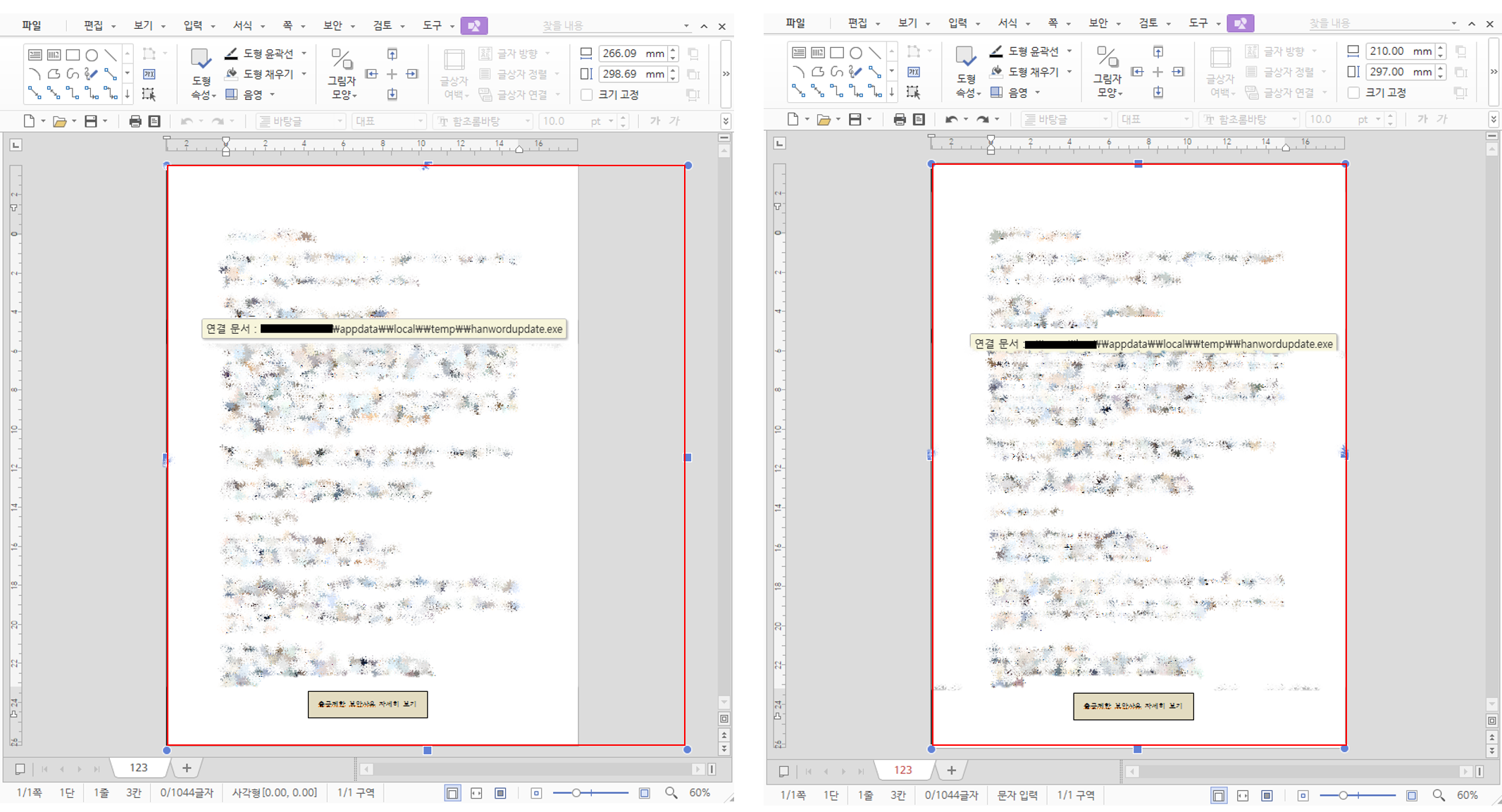Click the print icon in left window
Image resolution: width=1502 pixels, height=812 pixels.
pyautogui.click(x=135, y=121)
